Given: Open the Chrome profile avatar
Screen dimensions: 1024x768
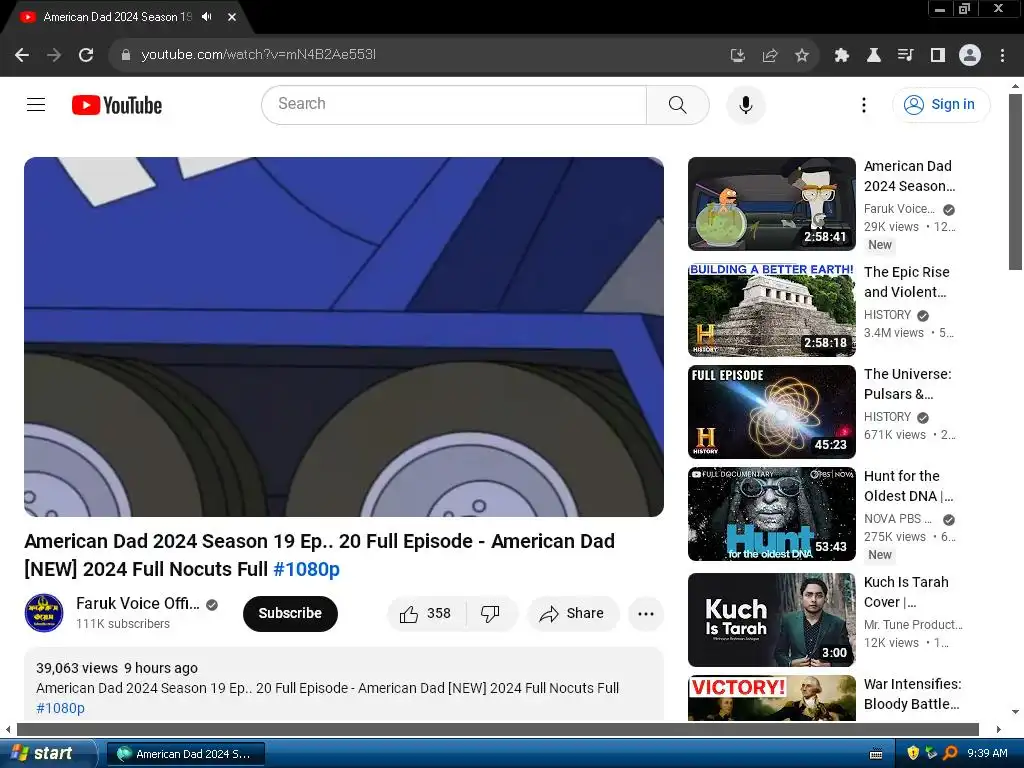Looking at the screenshot, I should pos(970,55).
